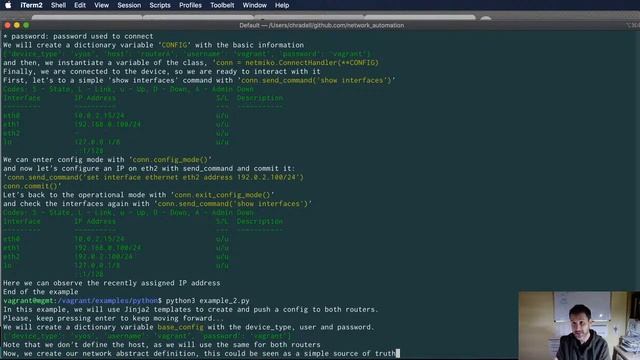Click the 'set interface ethernet eth2 address' command line

pyautogui.click(x=153, y=178)
